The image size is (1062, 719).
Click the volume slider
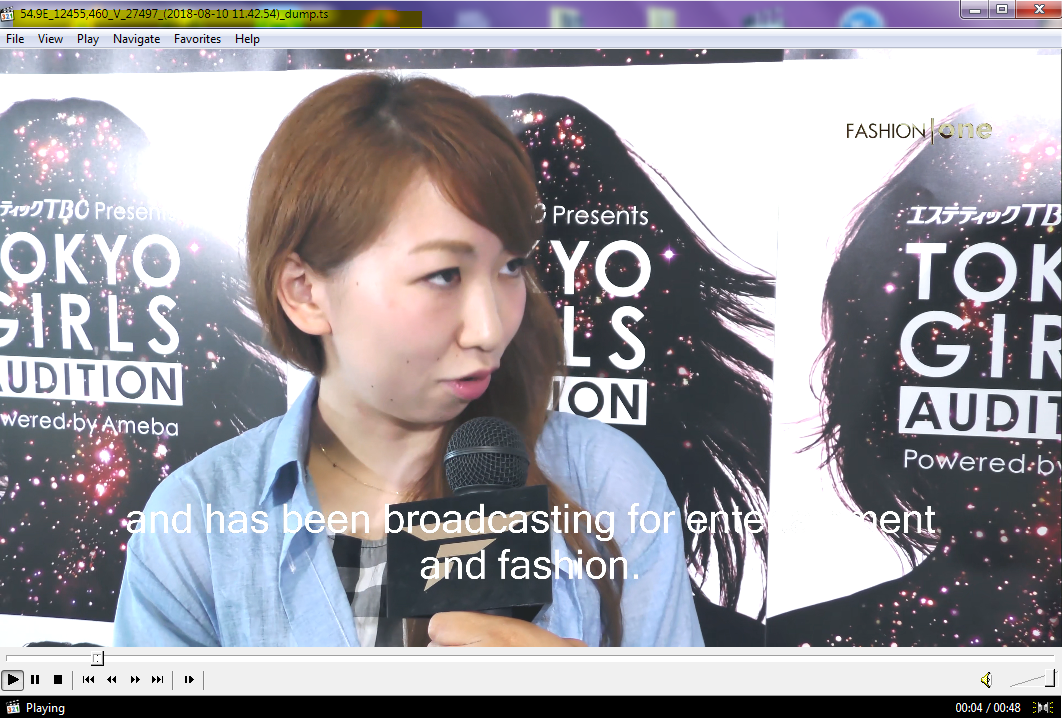tap(1030, 680)
